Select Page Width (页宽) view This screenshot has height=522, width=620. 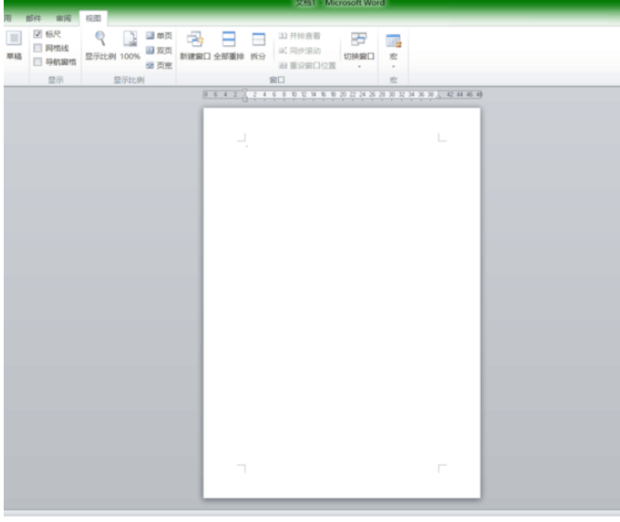pos(159,65)
